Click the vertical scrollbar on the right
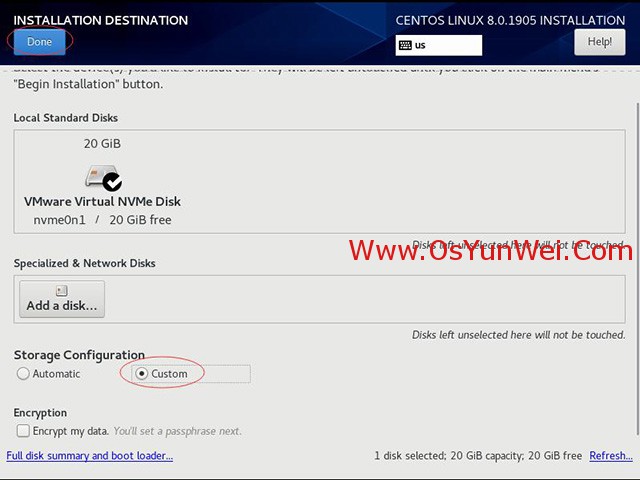 click(x=636, y=250)
